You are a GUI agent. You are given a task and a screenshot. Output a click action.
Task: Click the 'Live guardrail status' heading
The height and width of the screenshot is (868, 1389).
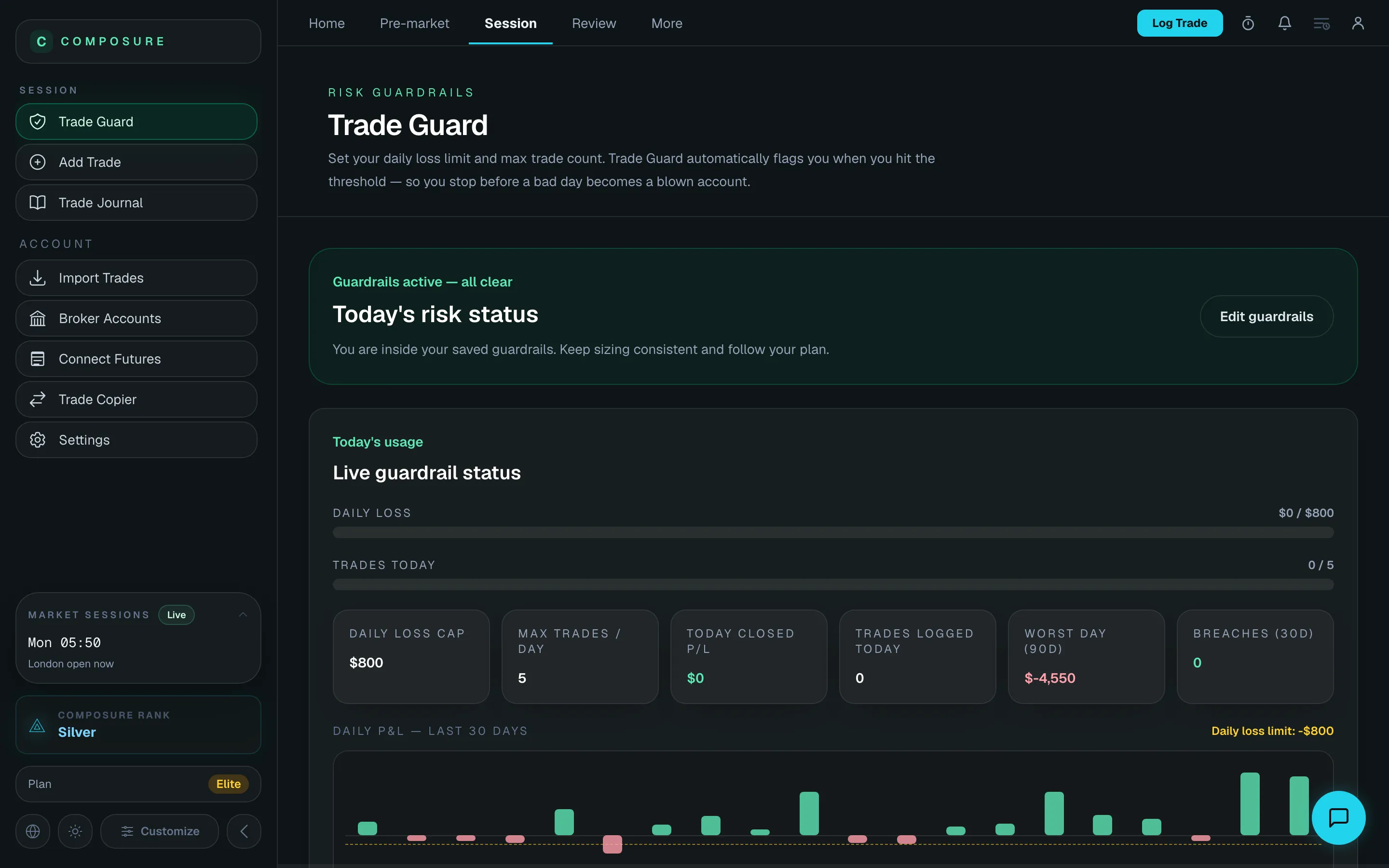426,473
